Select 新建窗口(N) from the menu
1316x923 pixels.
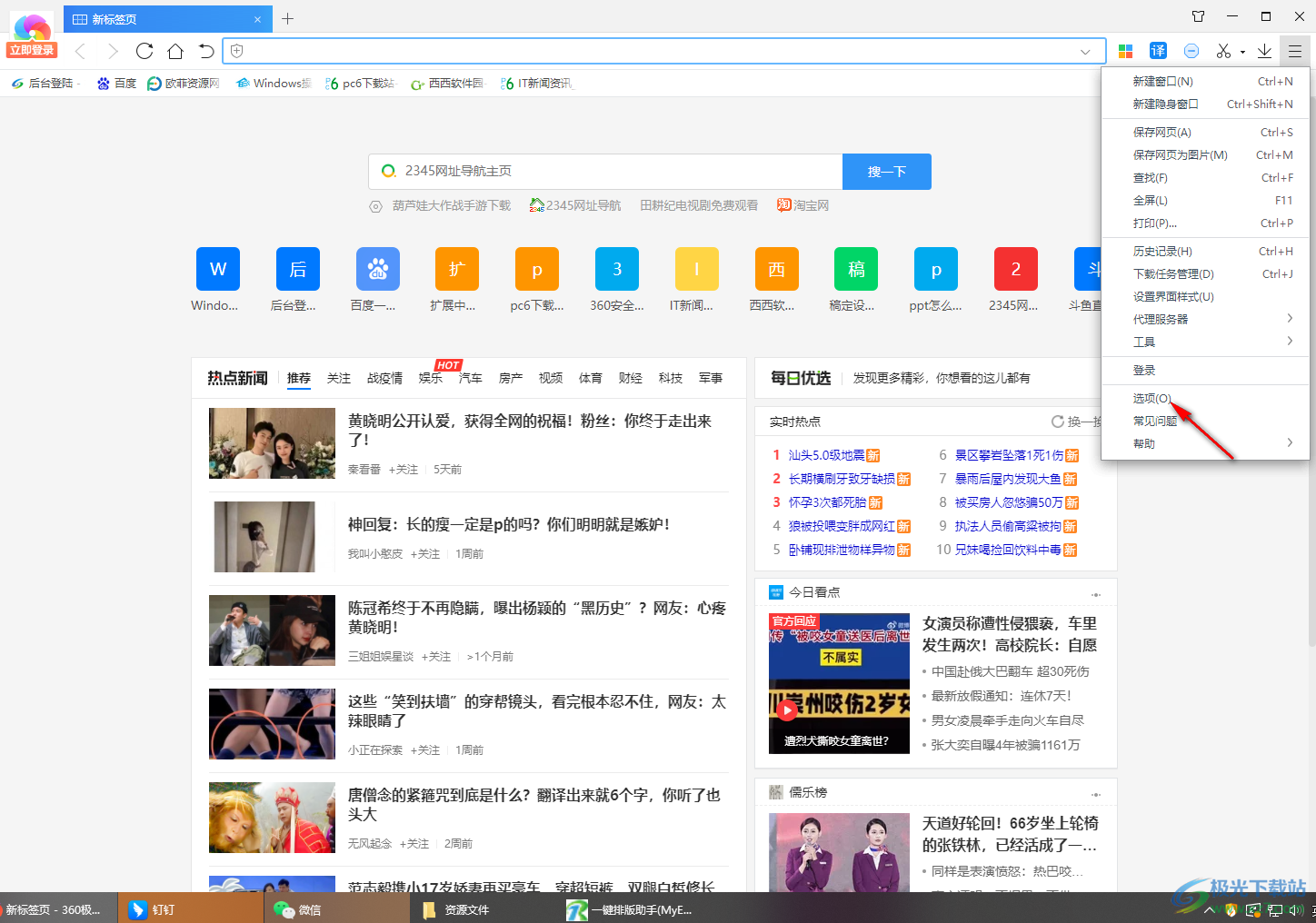pyautogui.click(x=1208, y=82)
